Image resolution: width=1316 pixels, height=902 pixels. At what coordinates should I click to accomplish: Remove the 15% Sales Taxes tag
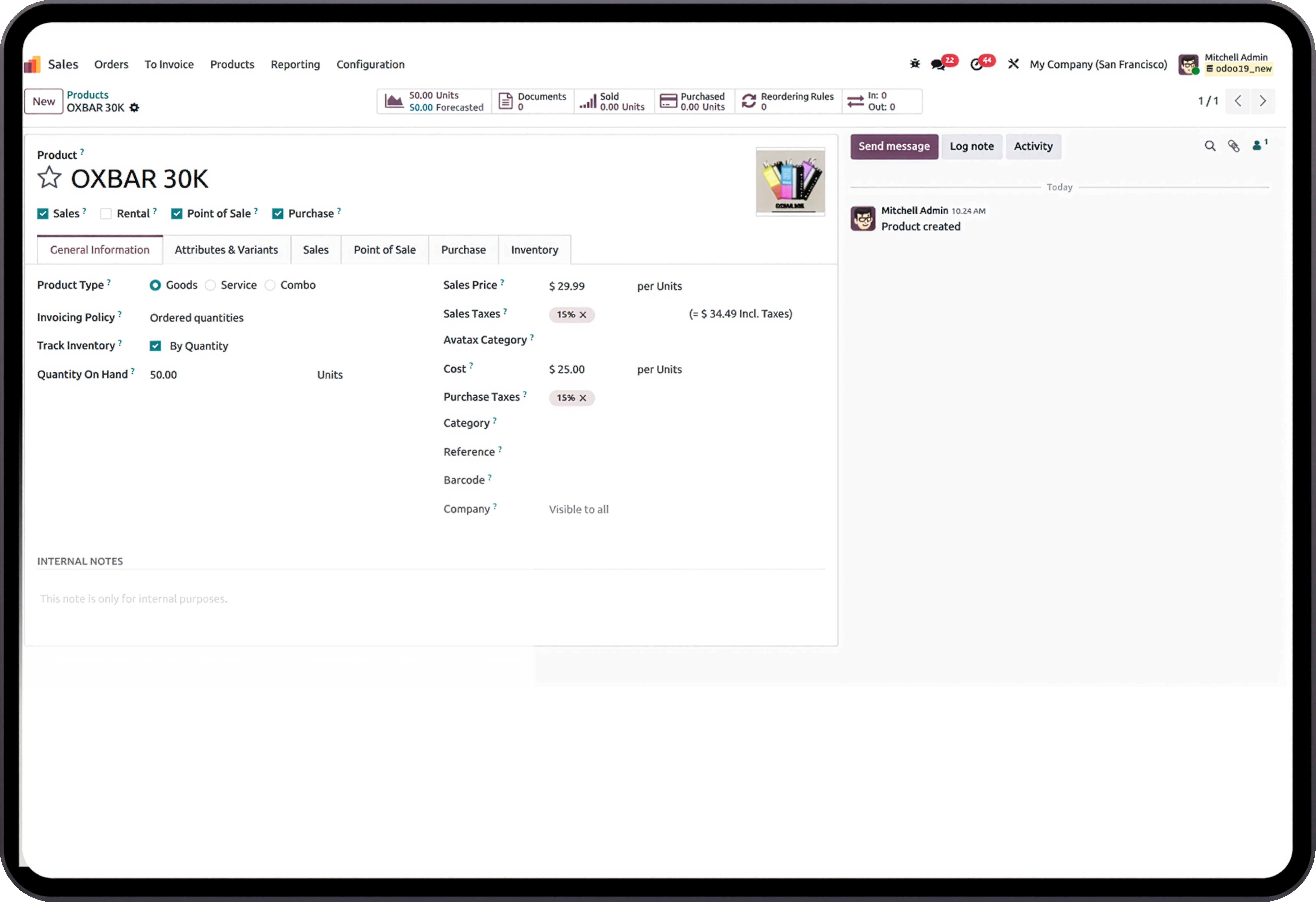(x=583, y=315)
